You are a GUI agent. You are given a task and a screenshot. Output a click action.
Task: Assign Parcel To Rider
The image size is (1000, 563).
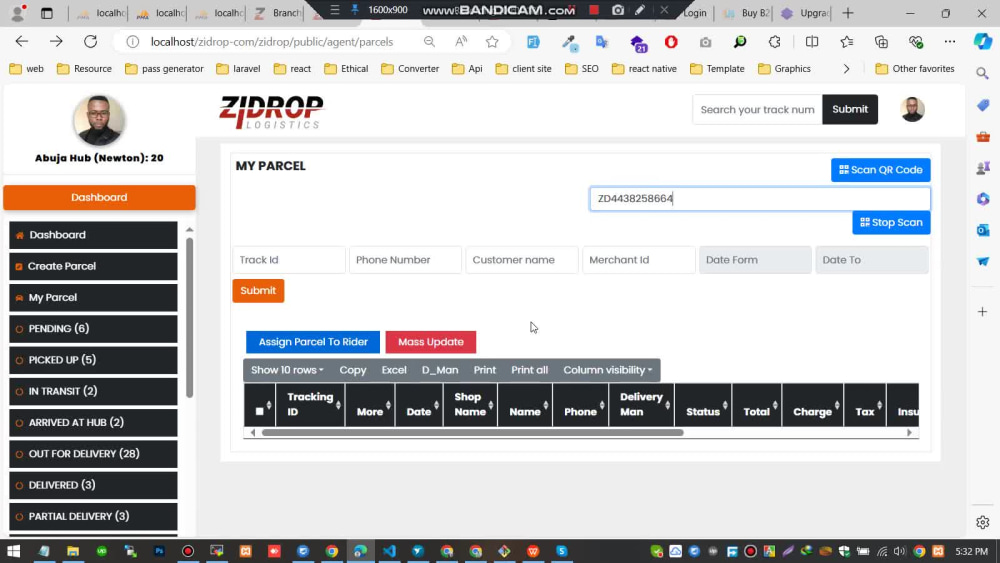tap(313, 342)
